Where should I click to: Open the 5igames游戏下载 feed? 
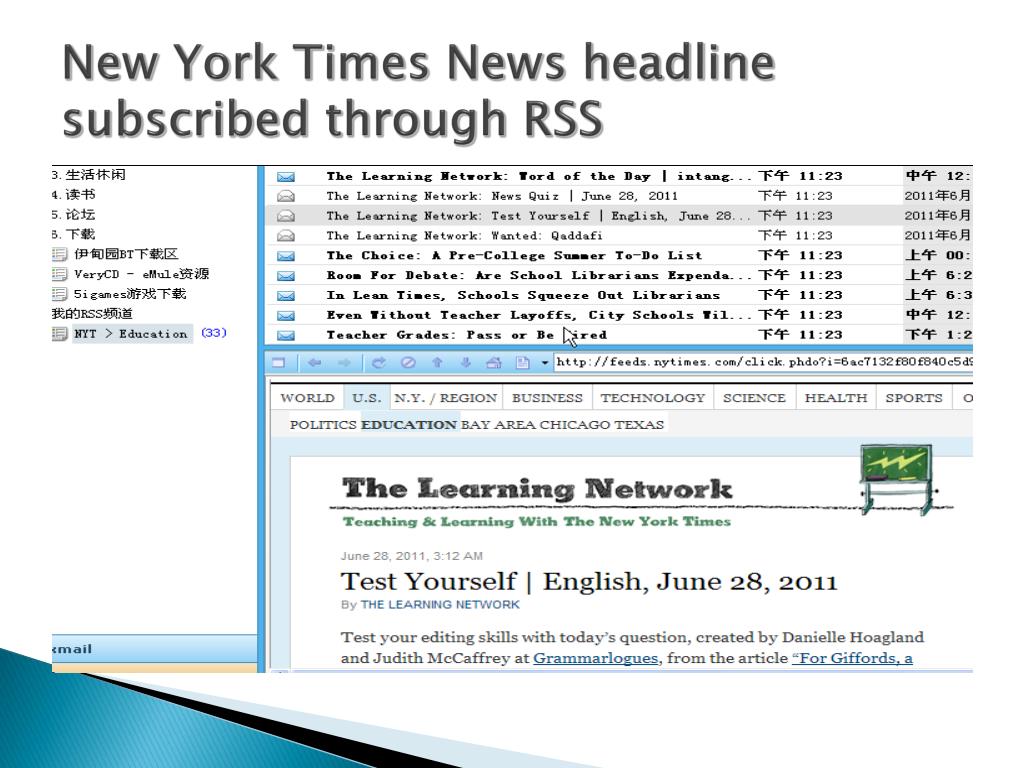130,294
